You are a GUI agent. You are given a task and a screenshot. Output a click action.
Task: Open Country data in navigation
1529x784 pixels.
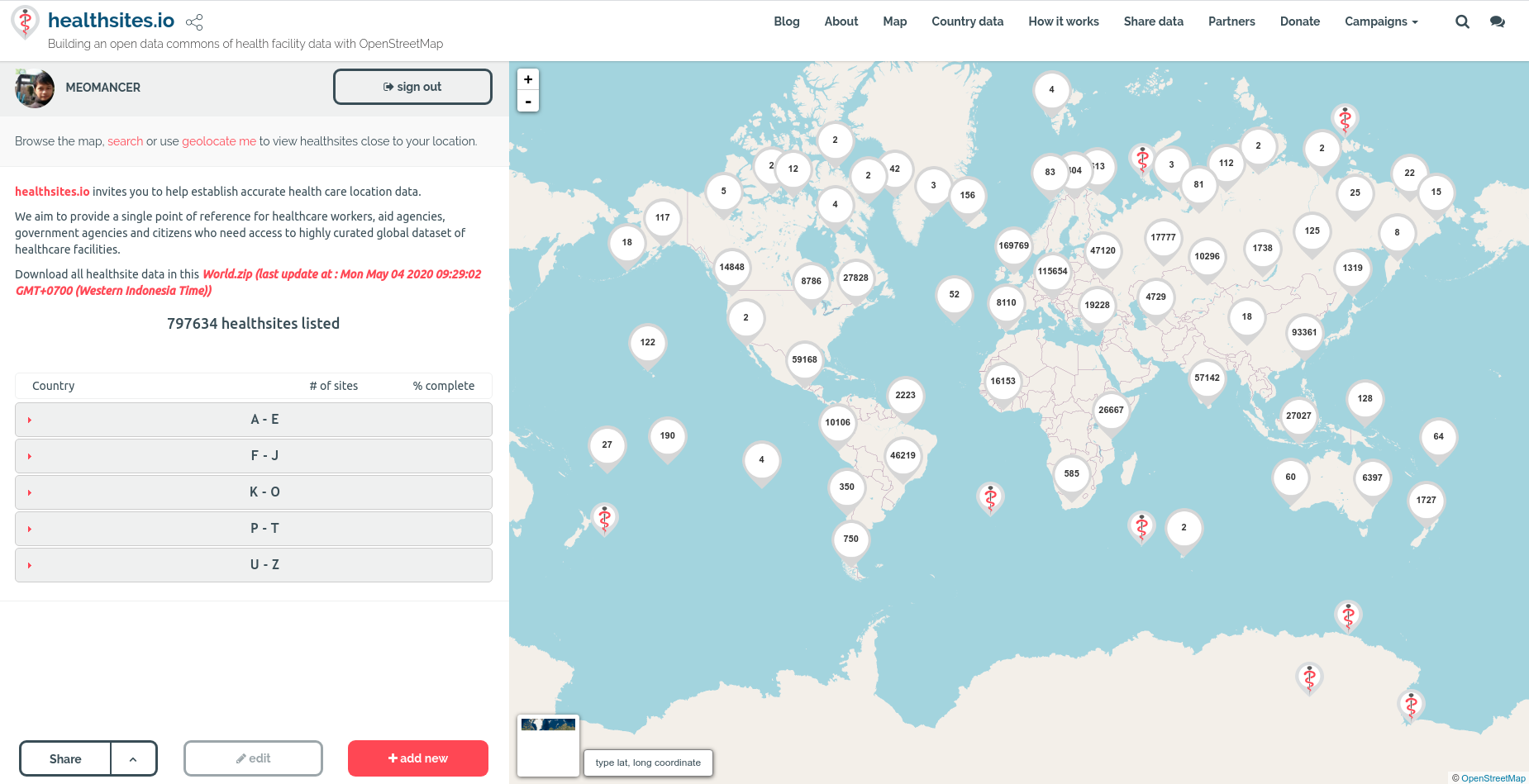(968, 21)
